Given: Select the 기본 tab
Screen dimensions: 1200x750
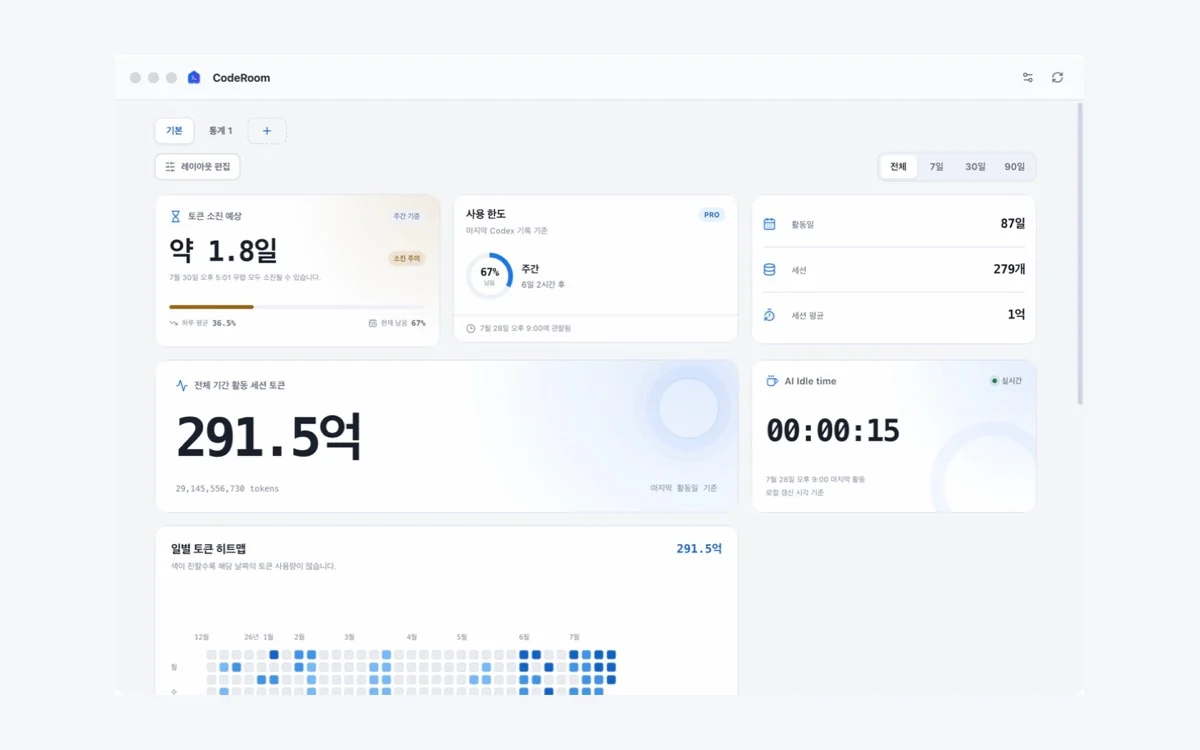Looking at the screenshot, I should [x=174, y=131].
